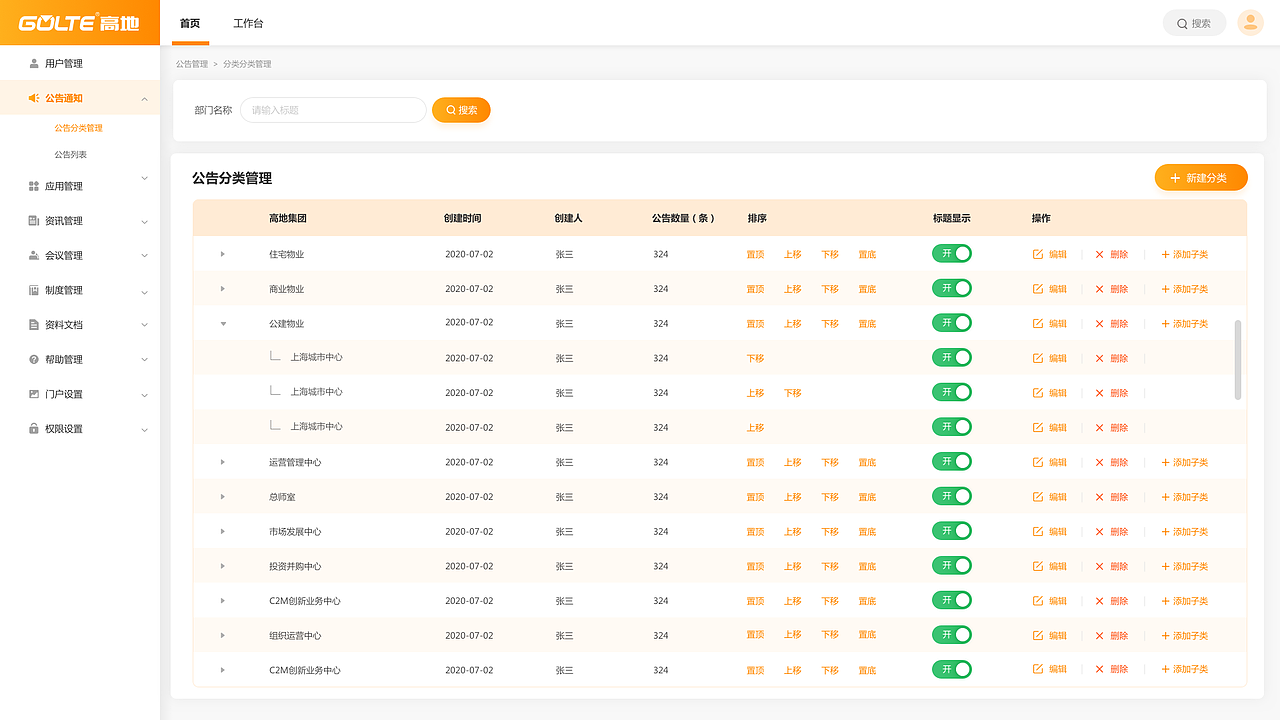The width and height of the screenshot is (1280, 720).
Task: Click the edit pencil icon for 运营管理中心
Action: point(1038,462)
